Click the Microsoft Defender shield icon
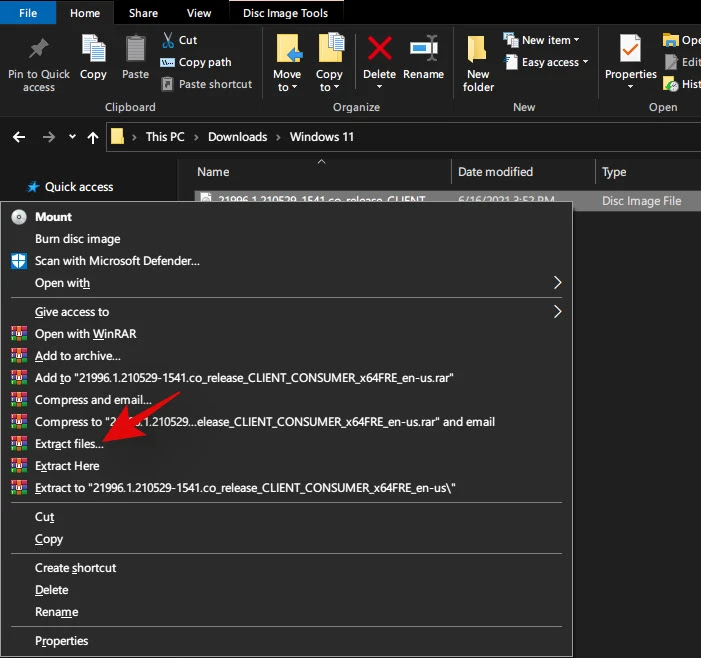701x658 pixels. click(x=19, y=261)
